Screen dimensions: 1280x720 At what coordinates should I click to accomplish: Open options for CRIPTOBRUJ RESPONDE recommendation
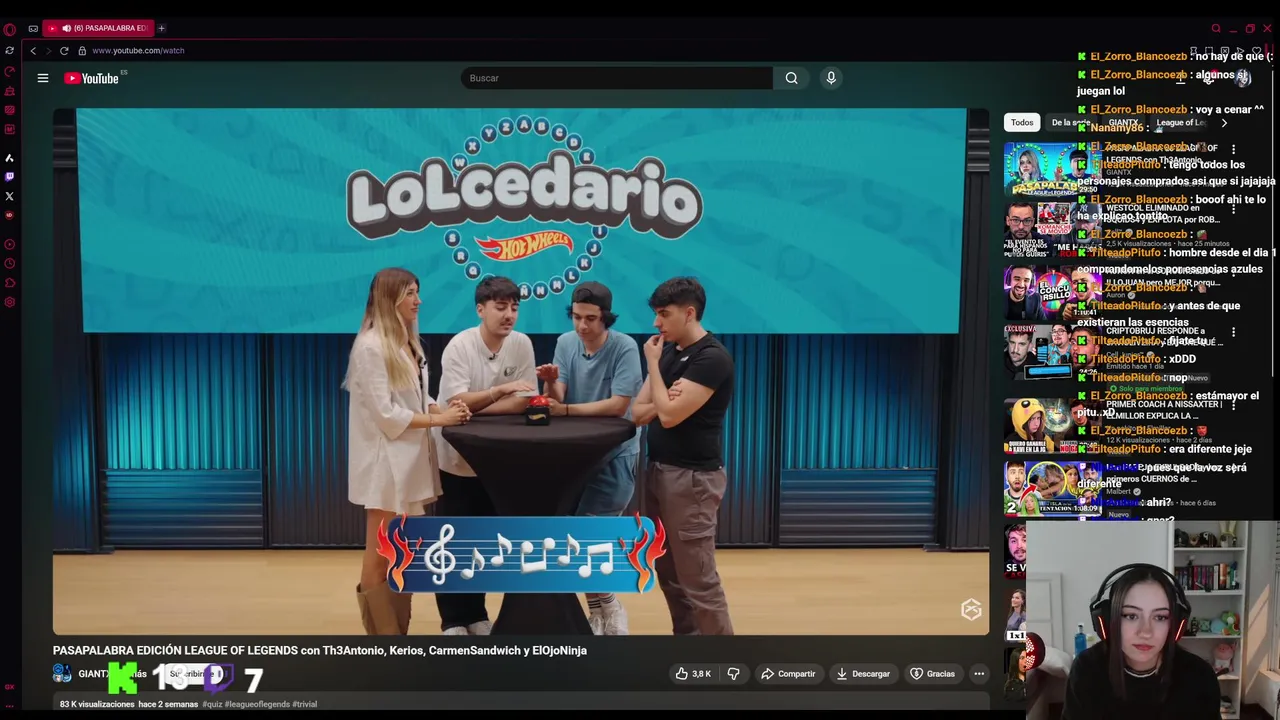[1233, 332]
